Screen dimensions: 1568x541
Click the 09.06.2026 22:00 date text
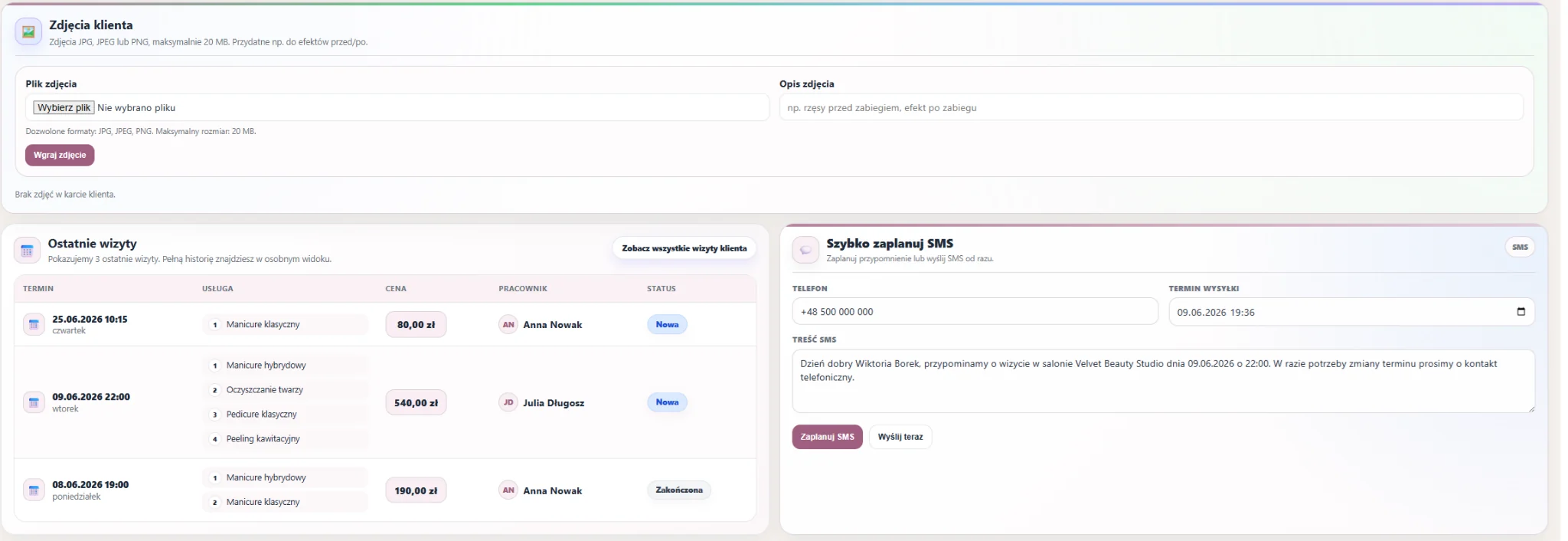click(x=91, y=396)
